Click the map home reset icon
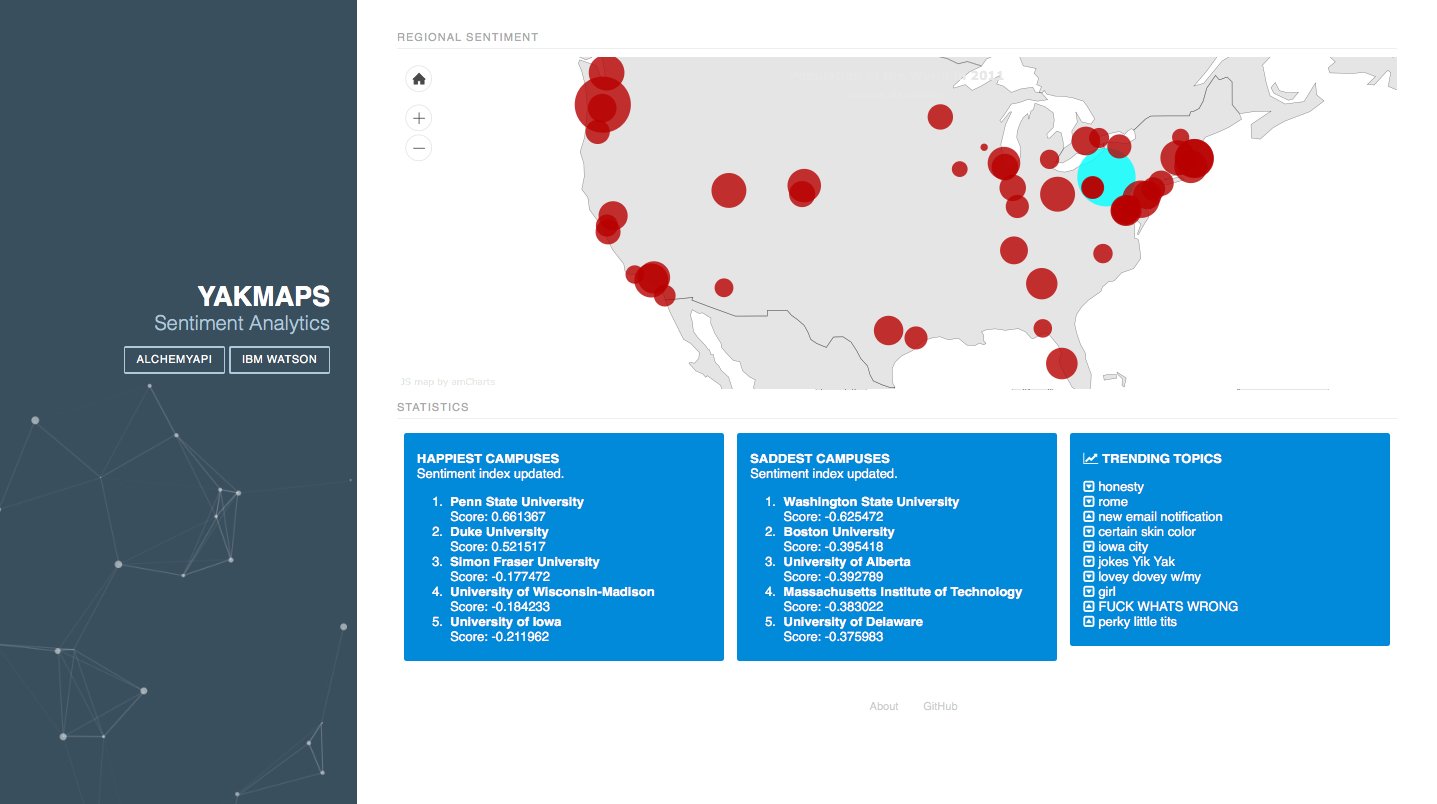The width and height of the screenshot is (1437, 804). tap(419, 79)
